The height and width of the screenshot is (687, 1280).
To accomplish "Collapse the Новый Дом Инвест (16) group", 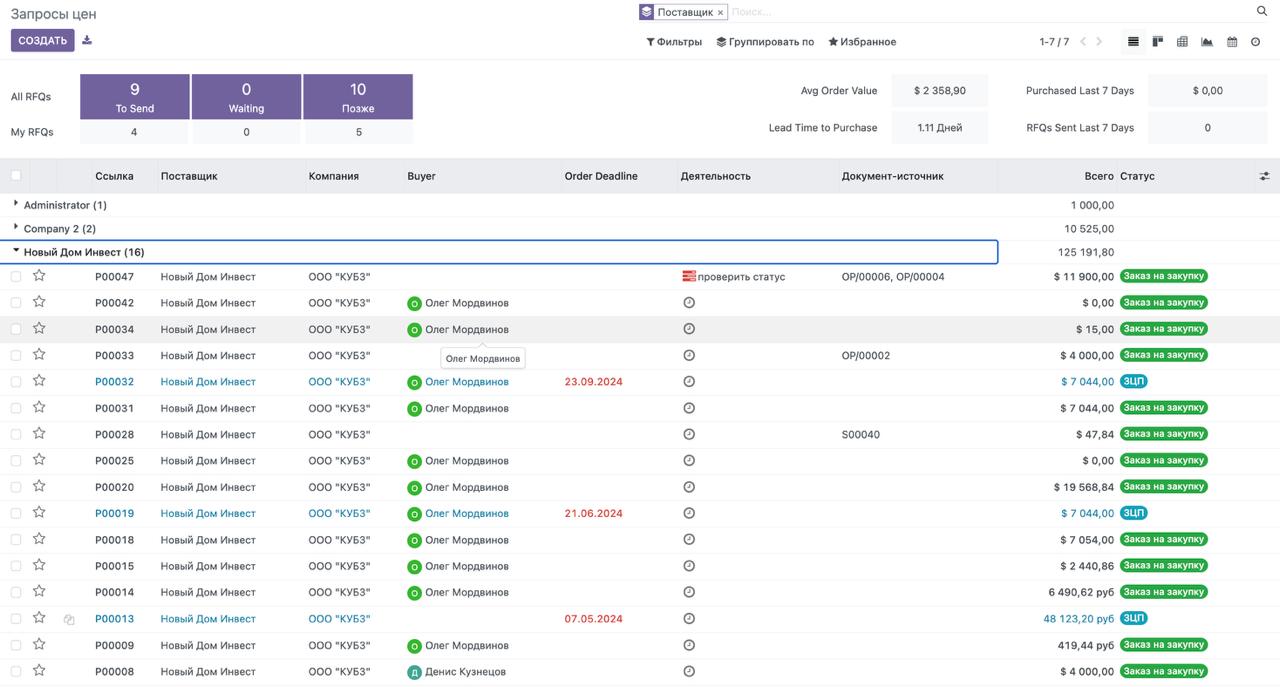I will [x=84, y=252].
